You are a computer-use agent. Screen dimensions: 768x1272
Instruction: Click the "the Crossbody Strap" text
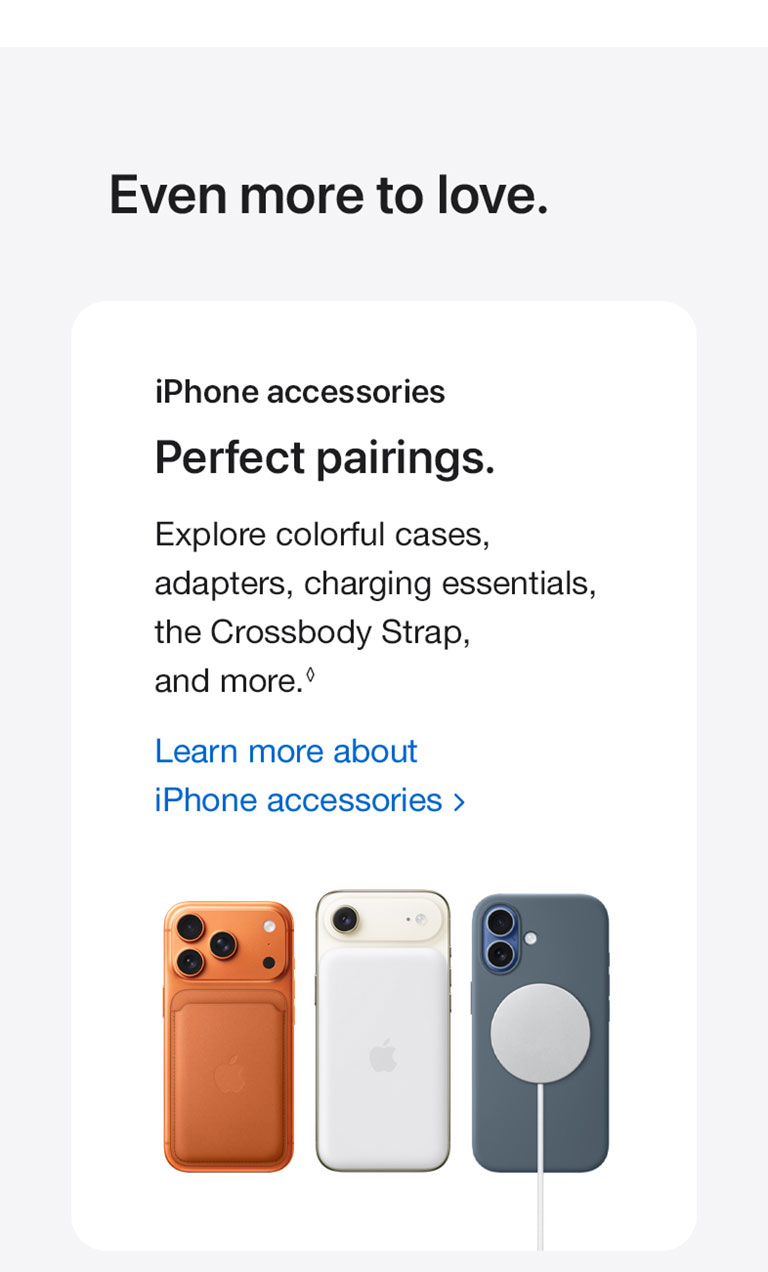312,632
